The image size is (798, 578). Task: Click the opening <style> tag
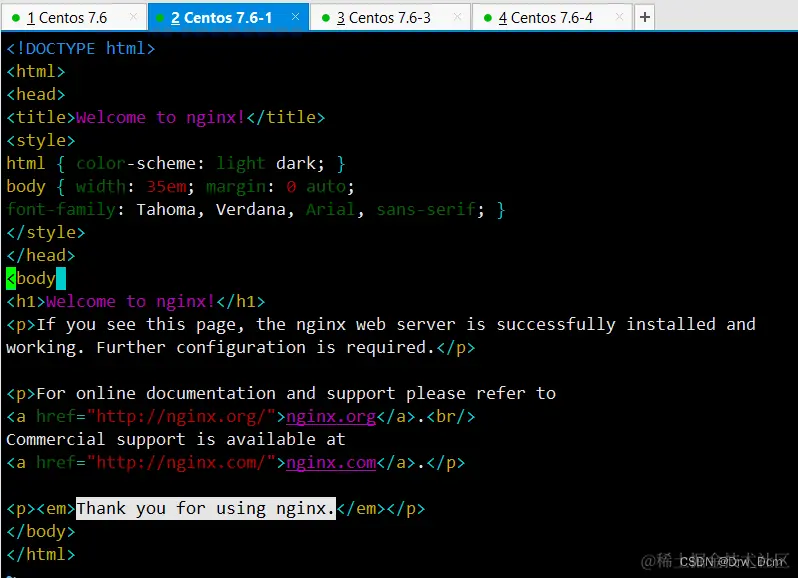[x=41, y=141]
